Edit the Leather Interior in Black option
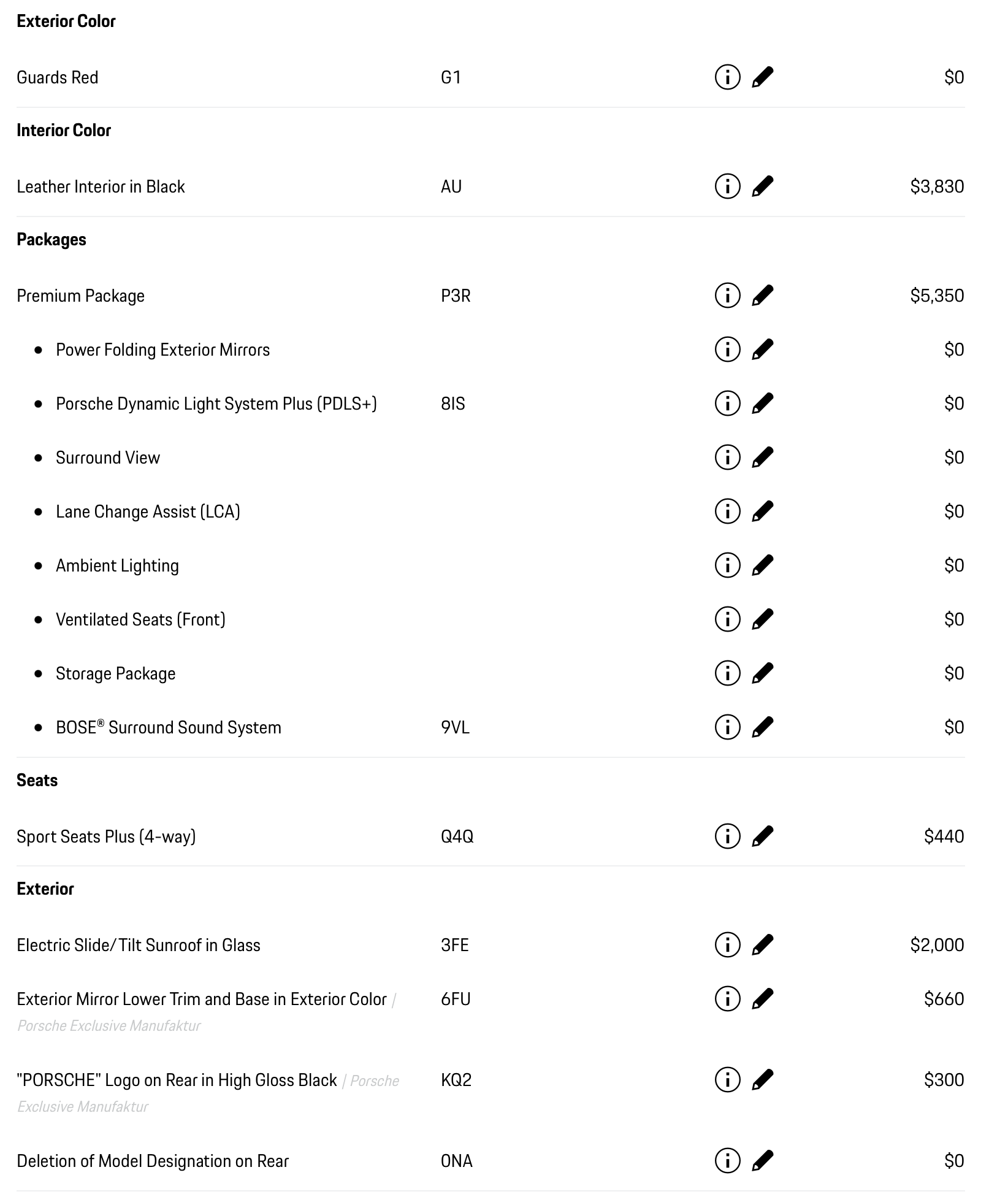Viewport: 1008px width, 1197px height. pyautogui.click(x=762, y=186)
